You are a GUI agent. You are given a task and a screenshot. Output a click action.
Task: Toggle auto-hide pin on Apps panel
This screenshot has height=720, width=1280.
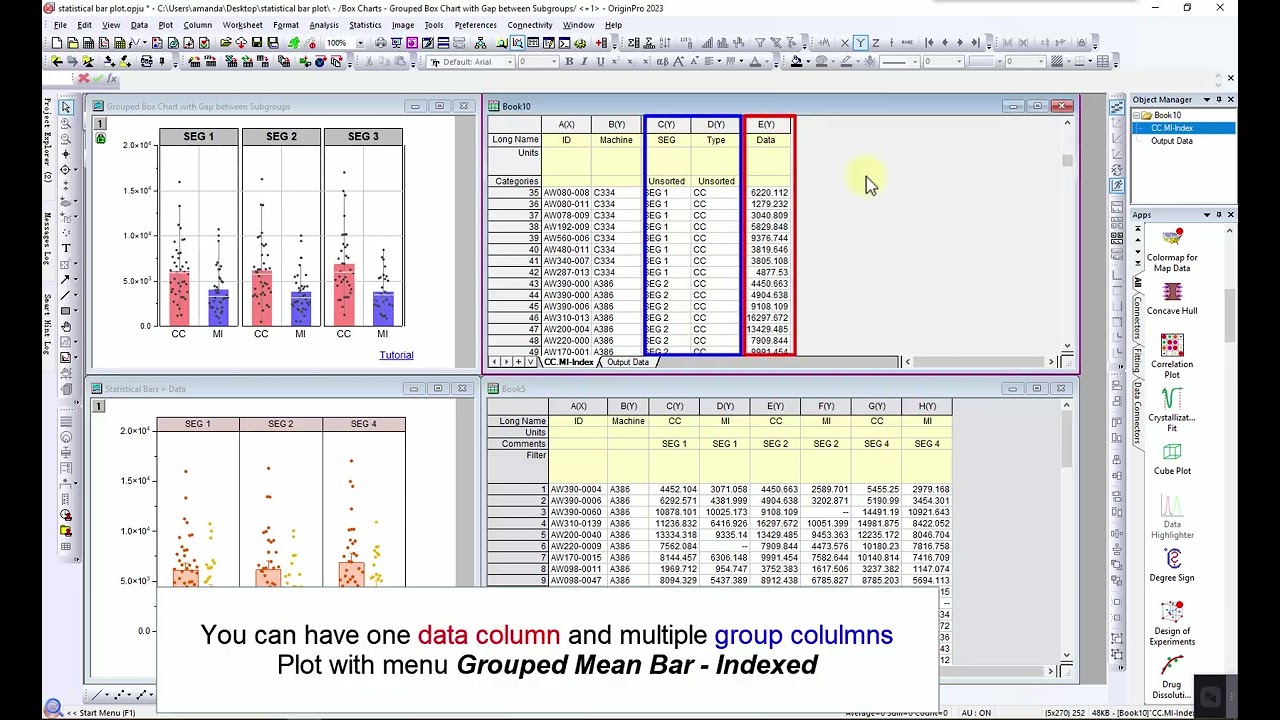click(1219, 214)
